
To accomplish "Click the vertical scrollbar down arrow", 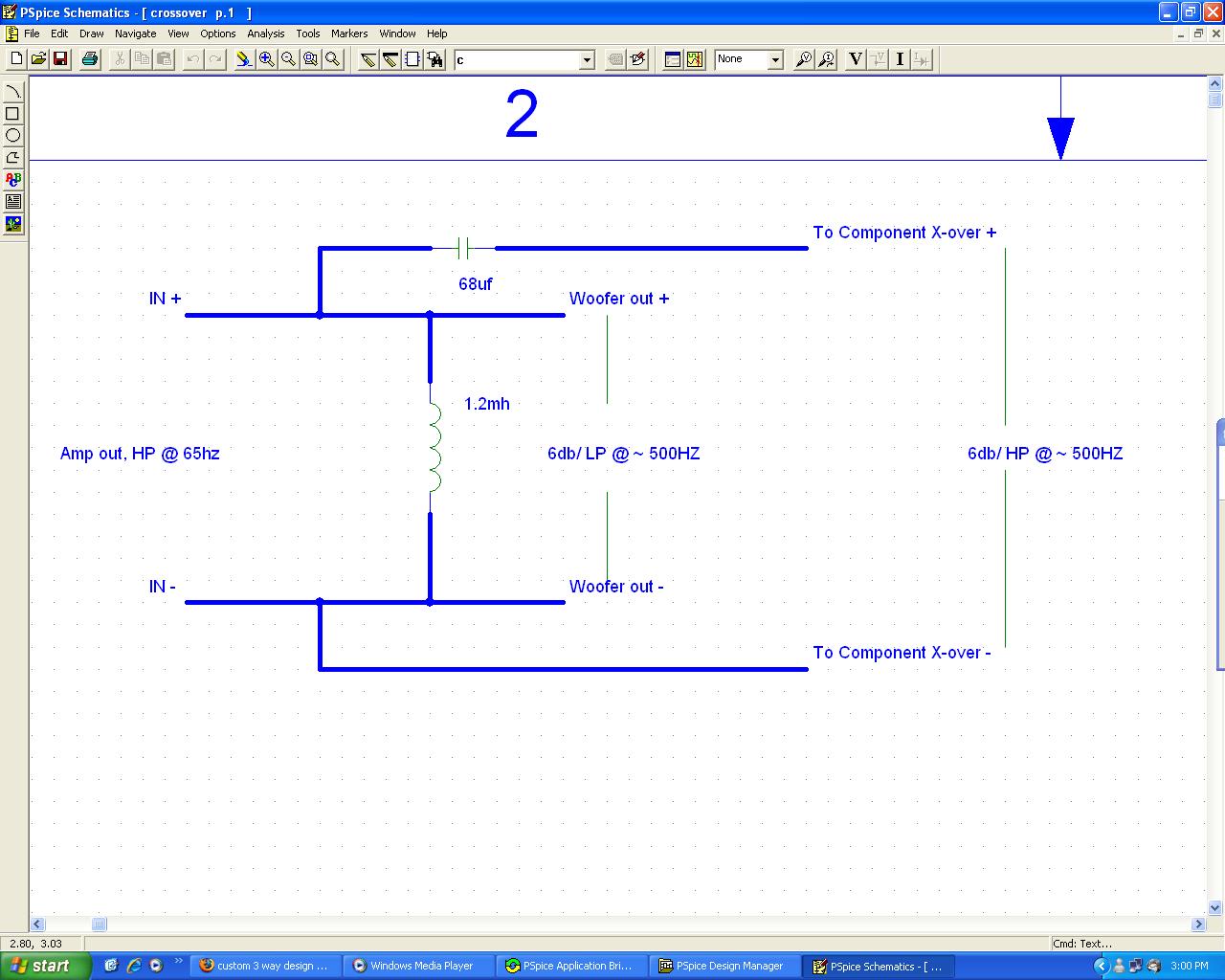I will click(1215, 907).
